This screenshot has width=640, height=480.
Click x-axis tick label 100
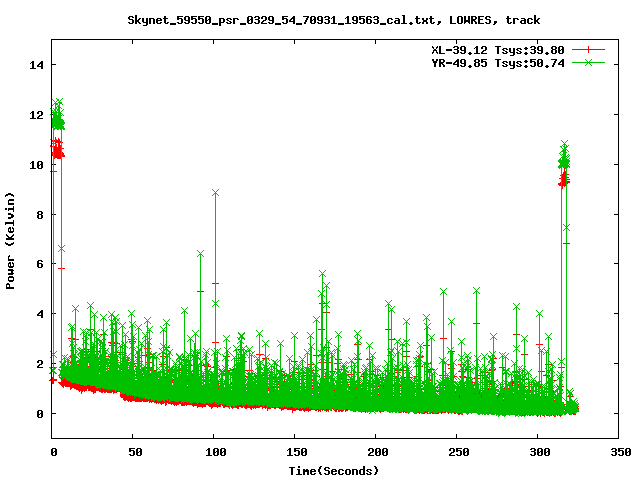pyautogui.click(x=216, y=452)
